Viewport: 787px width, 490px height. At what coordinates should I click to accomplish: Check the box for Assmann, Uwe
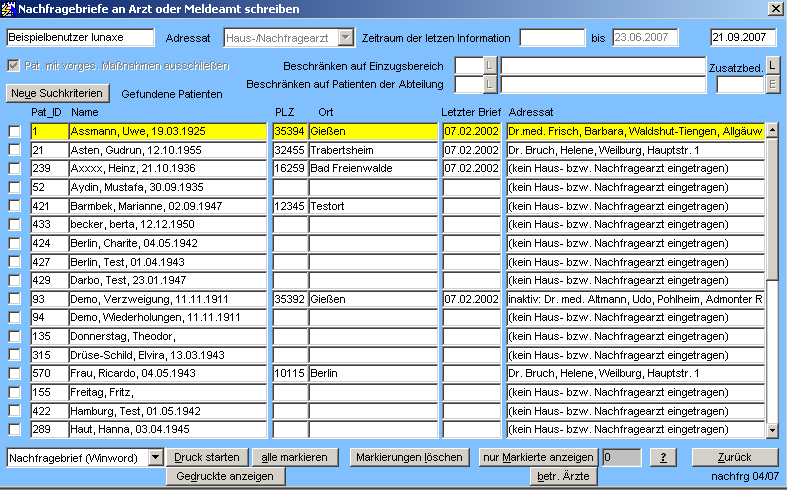pyautogui.click(x=14, y=131)
